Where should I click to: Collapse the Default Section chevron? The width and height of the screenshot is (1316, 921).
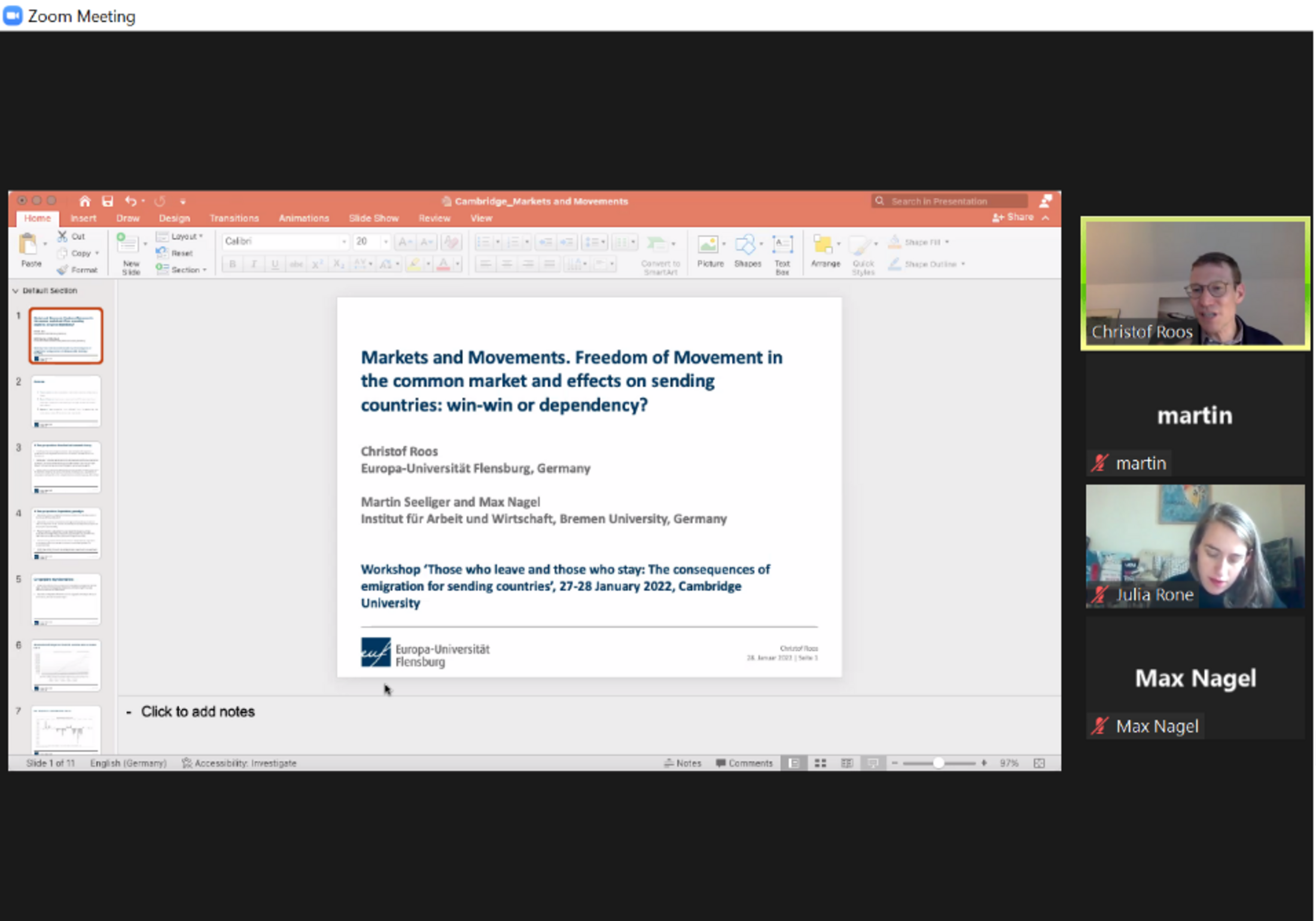click(x=16, y=291)
